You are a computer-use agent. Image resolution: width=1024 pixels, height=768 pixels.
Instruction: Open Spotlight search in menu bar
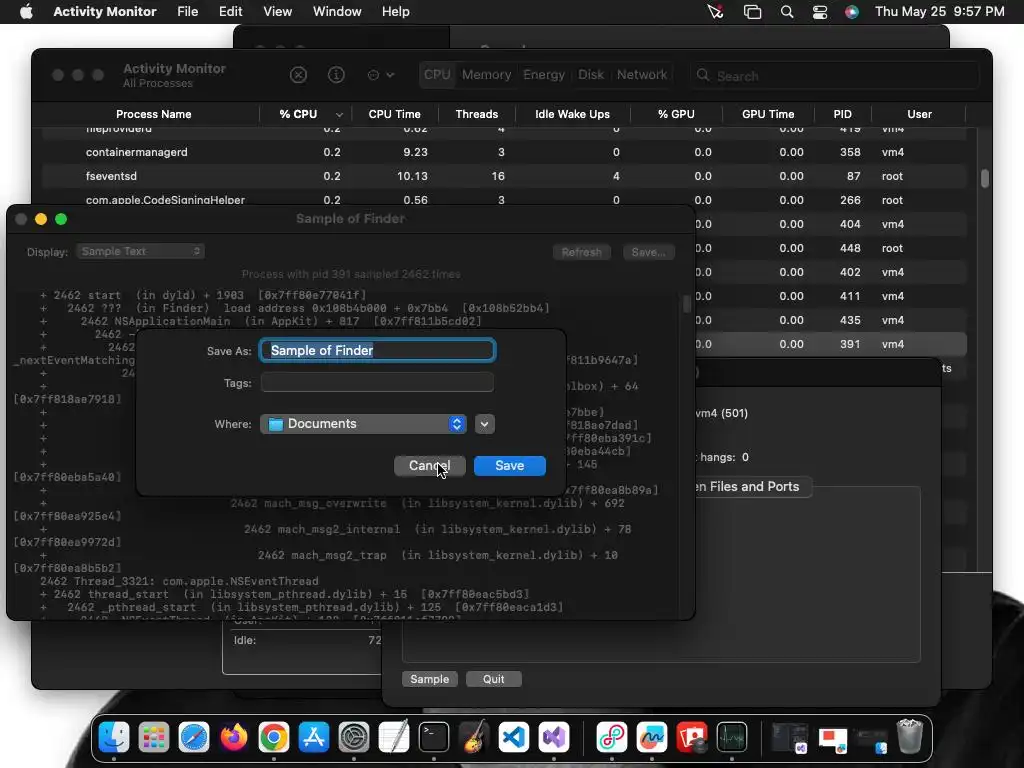coord(787,12)
